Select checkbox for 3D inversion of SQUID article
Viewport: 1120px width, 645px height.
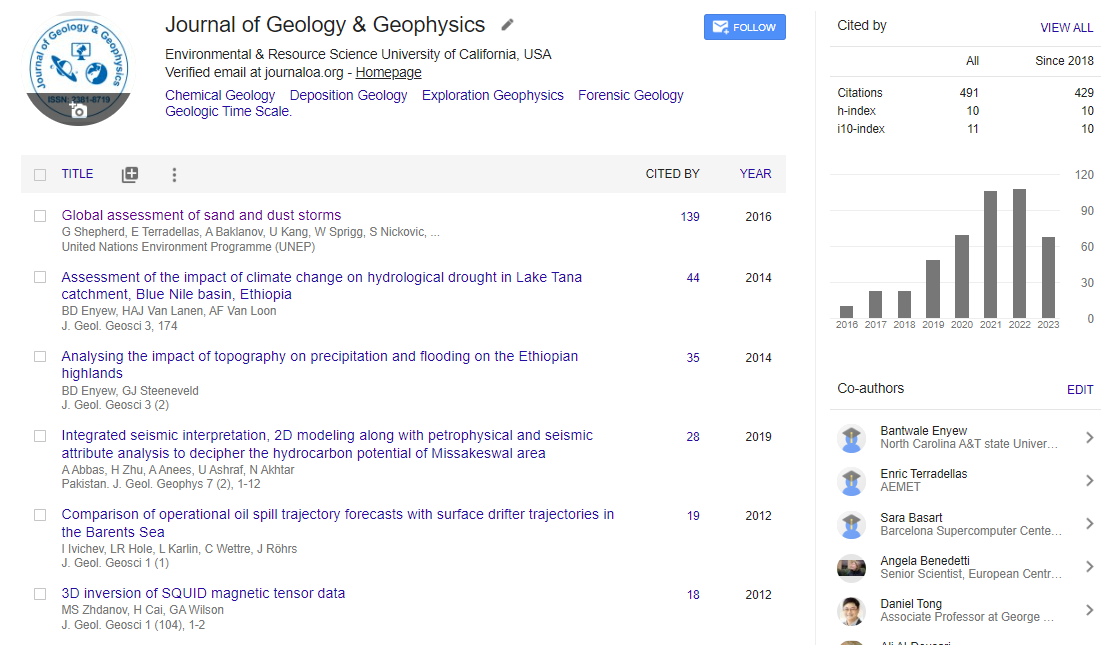click(40, 594)
